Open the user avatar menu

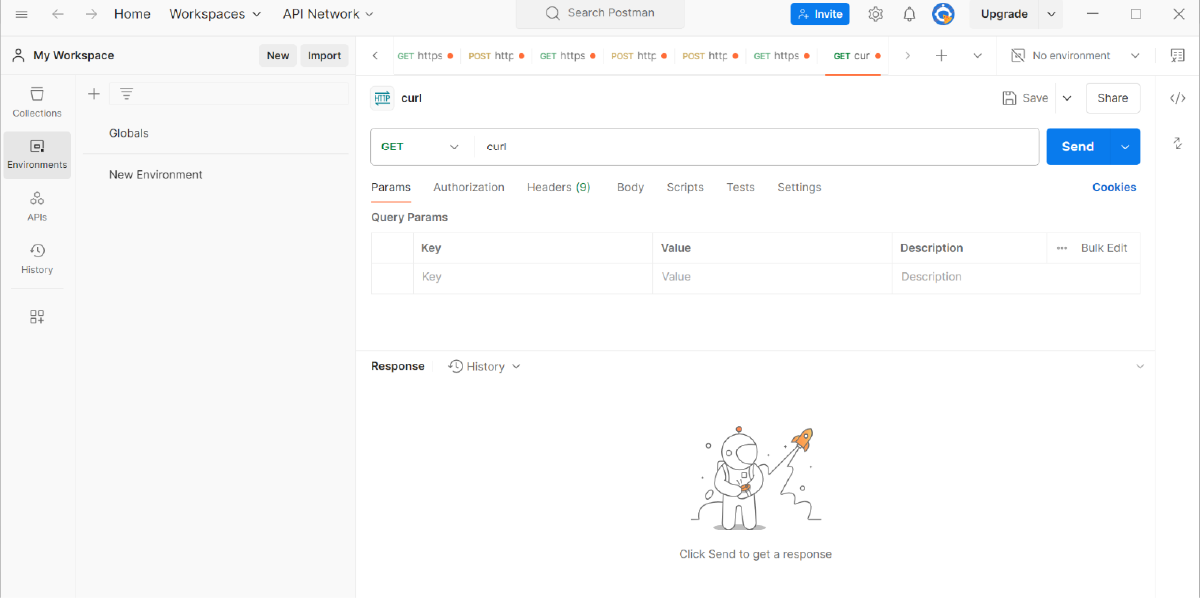point(943,14)
